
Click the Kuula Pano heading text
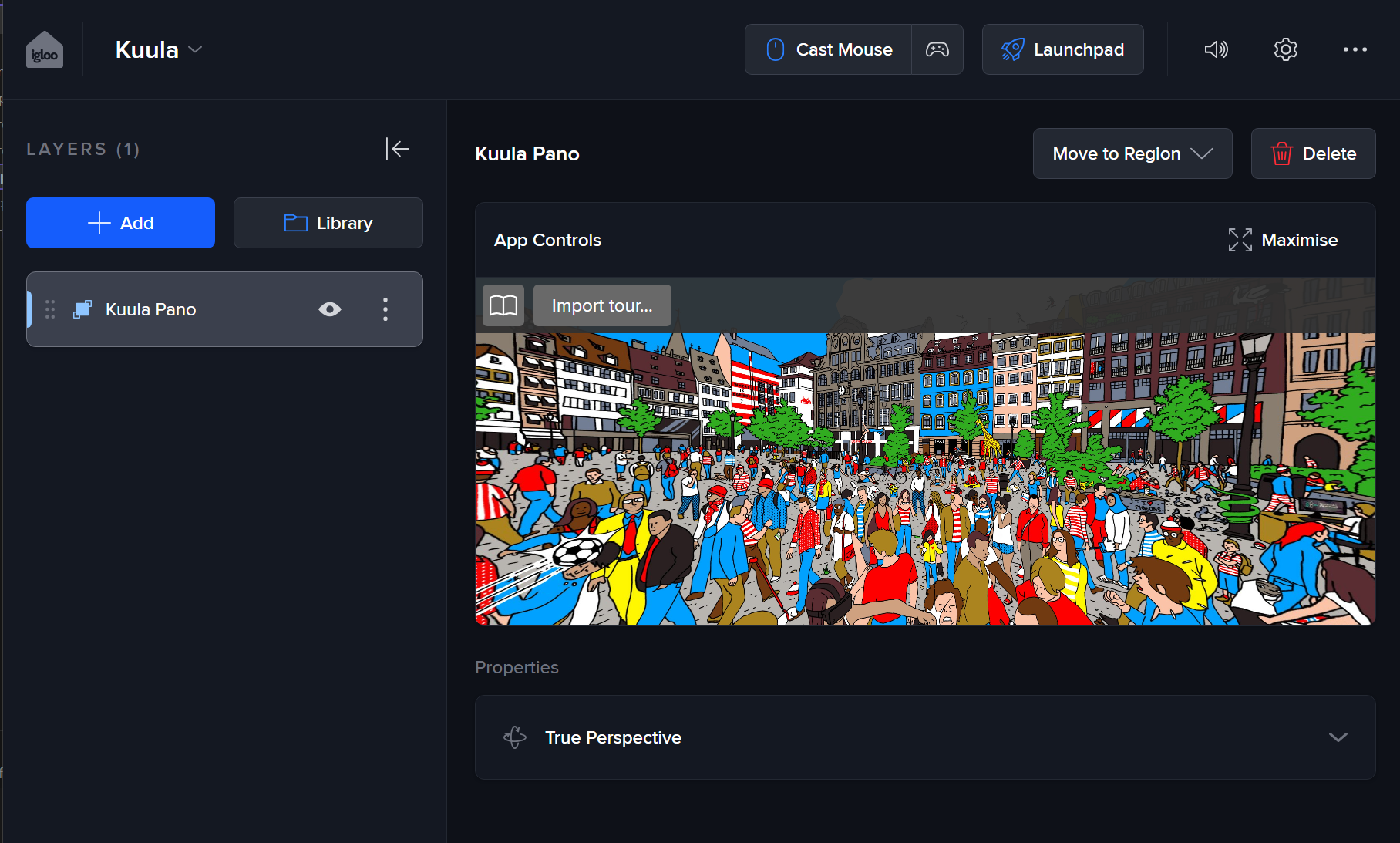click(527, 153)
